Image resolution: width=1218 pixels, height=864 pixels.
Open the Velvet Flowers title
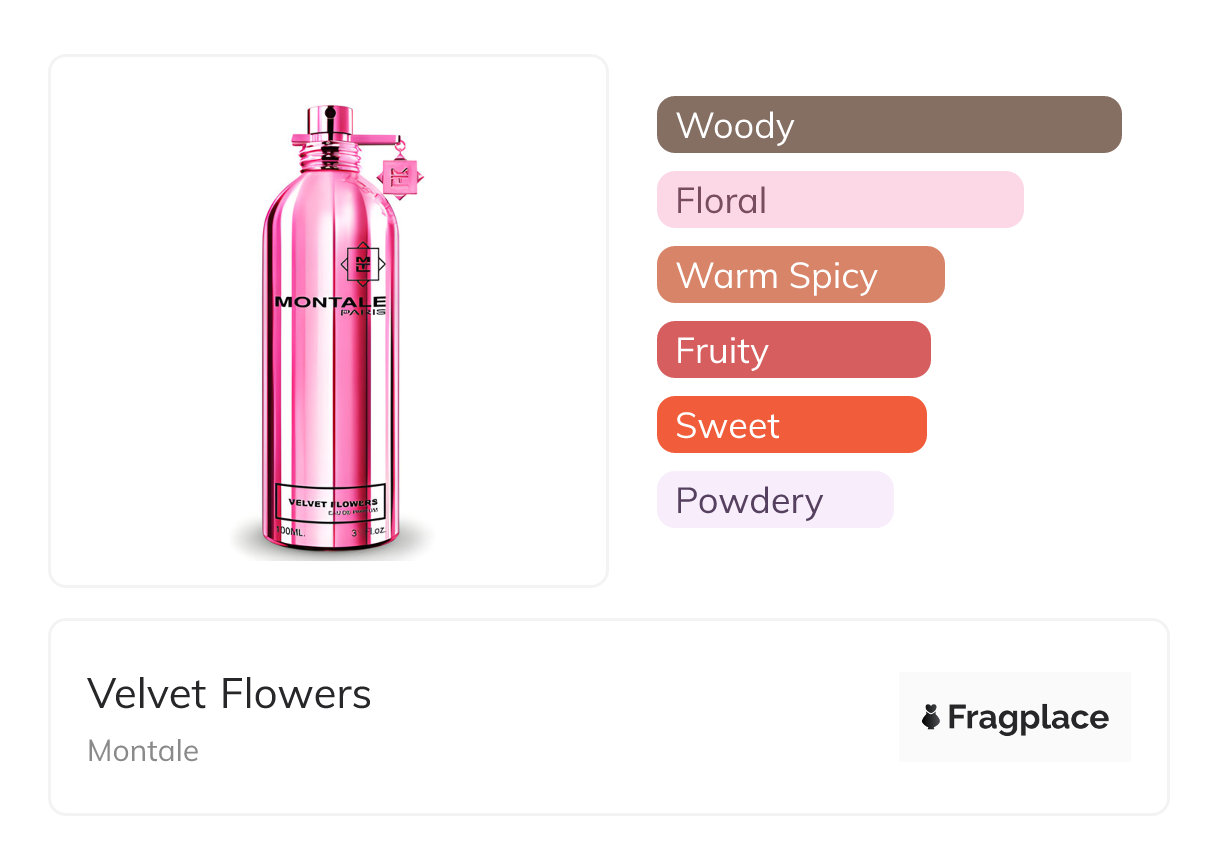coord(229,694)
